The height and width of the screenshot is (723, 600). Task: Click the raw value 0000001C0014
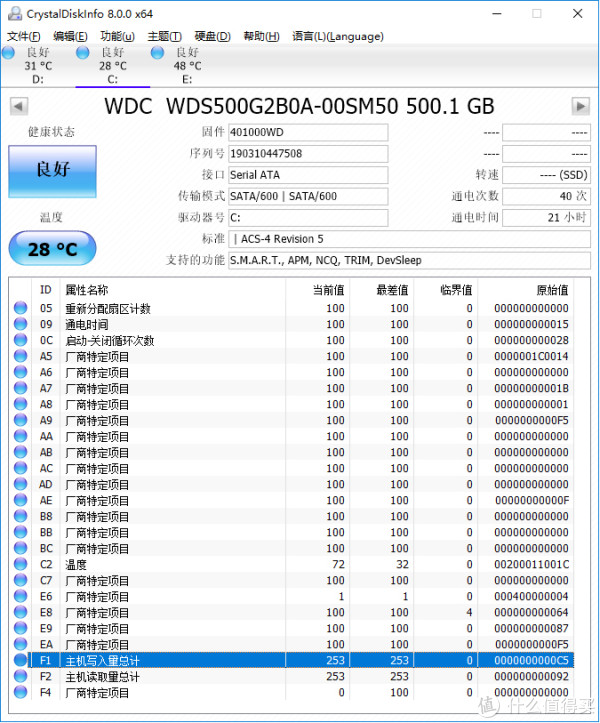point(531,356)
